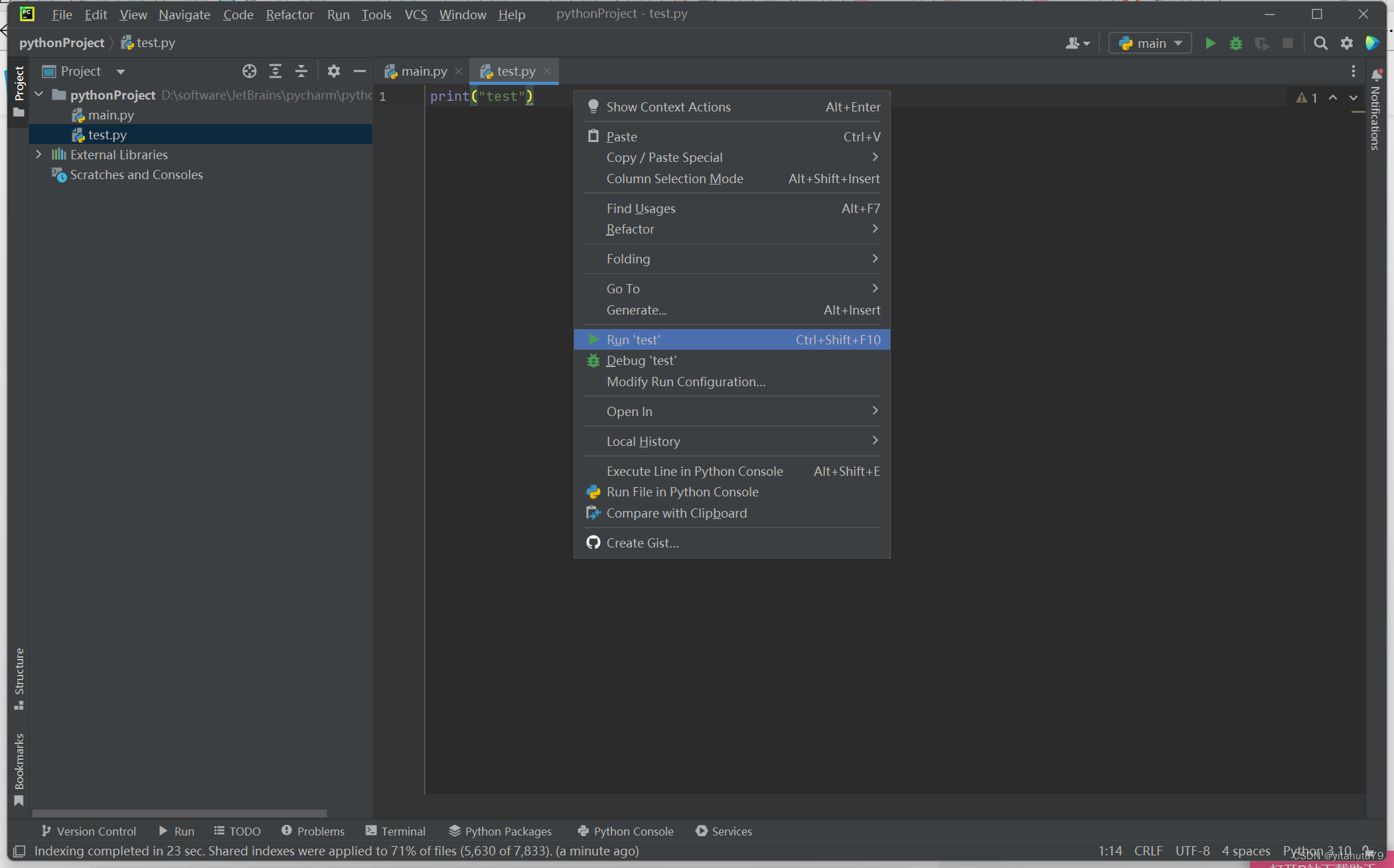Open Search Everywhere magnifier icon

1321,43
